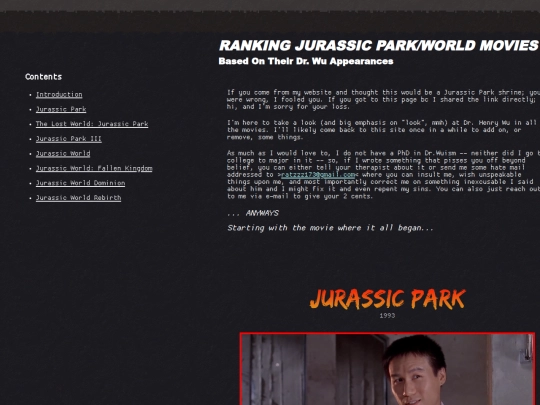Click the gmail email address link
540x405 pixels.
318,175
